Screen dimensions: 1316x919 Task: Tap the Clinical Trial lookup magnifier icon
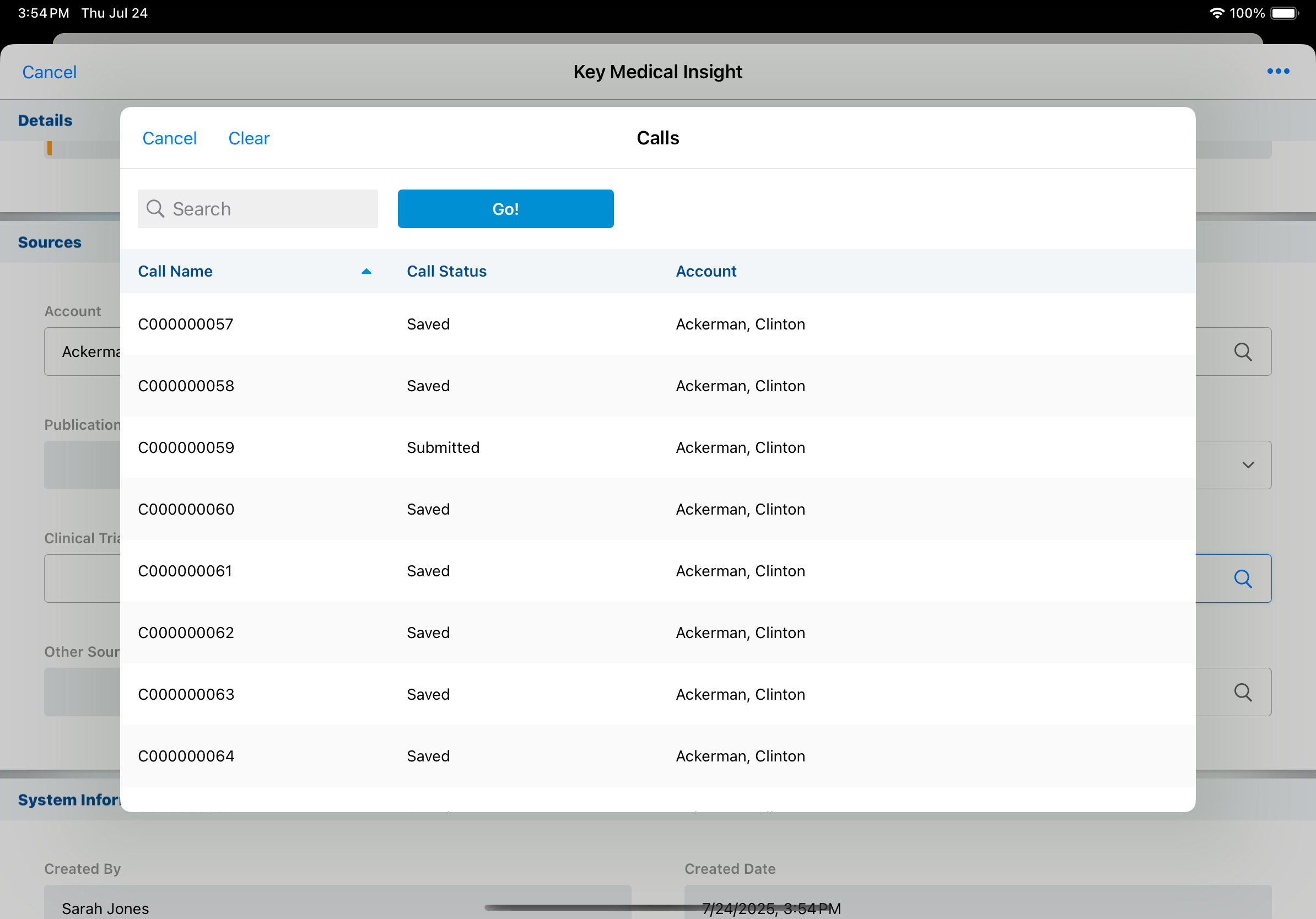(1242, 579)
